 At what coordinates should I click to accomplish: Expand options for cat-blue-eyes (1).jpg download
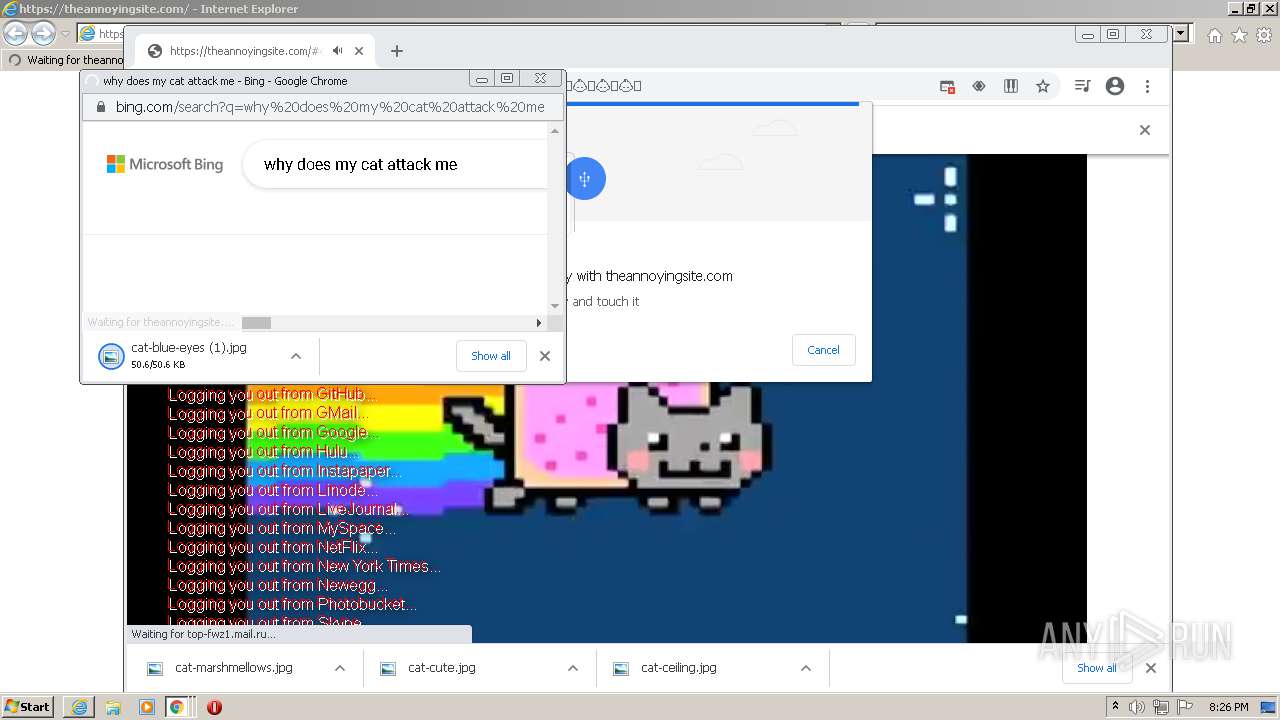[296, 356]
